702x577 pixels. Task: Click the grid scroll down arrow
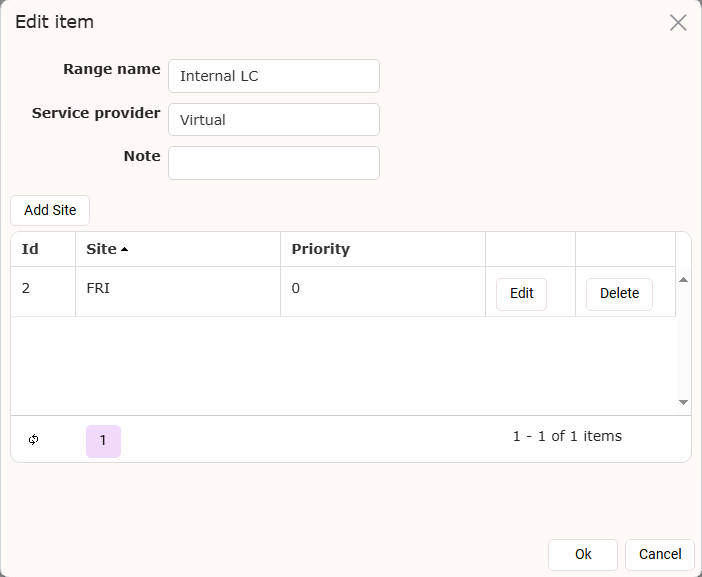[683, 402]
